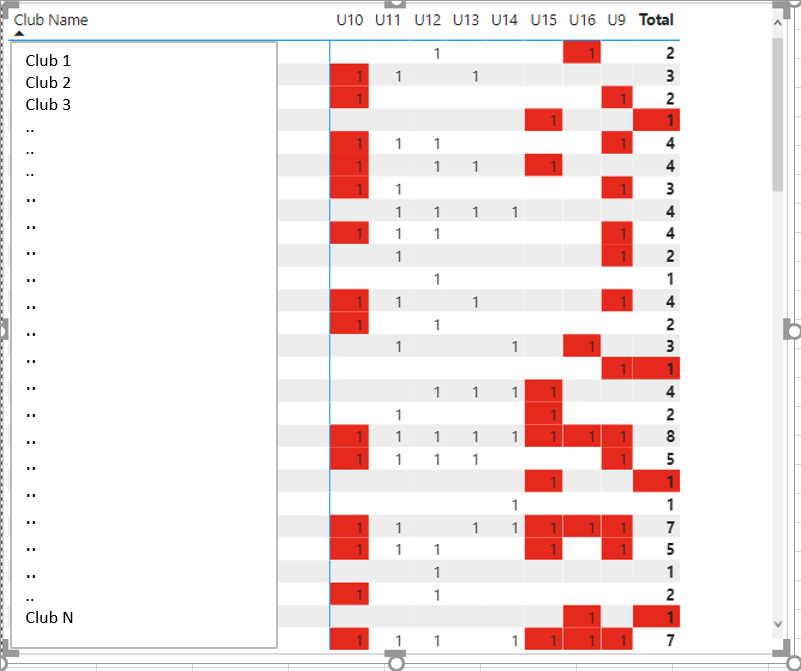
Task: Select the U9 column header
Action: [x=617, y=20]
